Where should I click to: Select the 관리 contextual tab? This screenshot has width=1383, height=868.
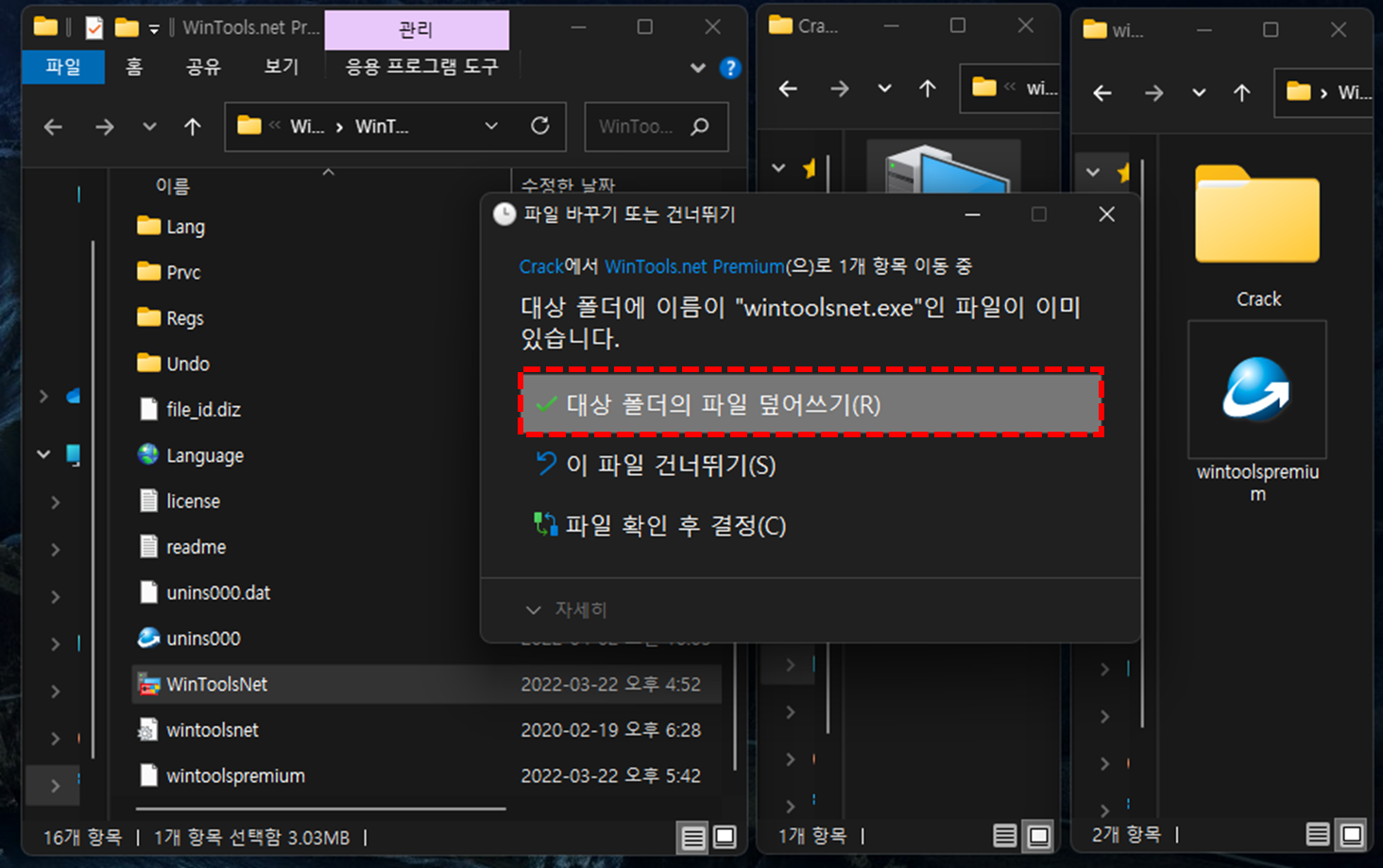point(417,29)
